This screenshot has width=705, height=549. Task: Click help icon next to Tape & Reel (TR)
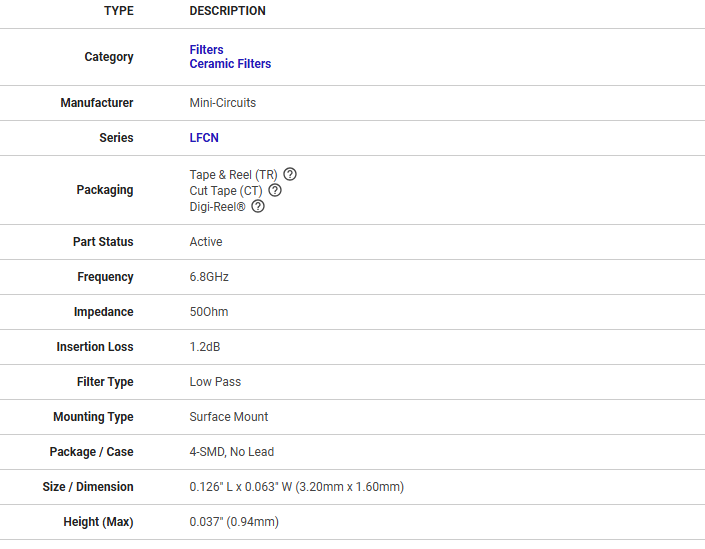pyautogui.click(x=290, y=174)
